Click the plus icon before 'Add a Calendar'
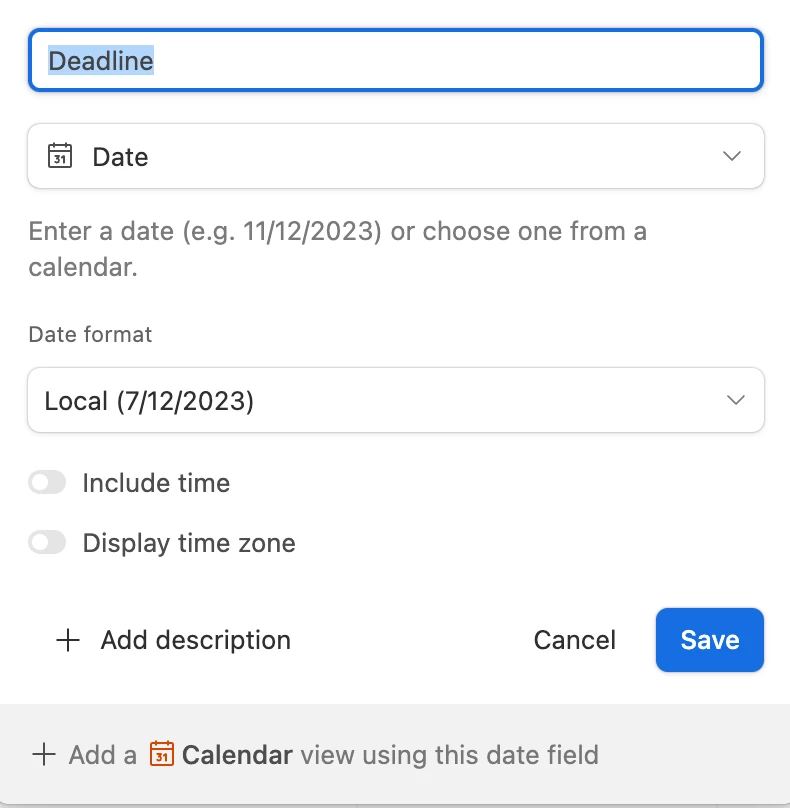The image size is (790, 808). (44, 754)
